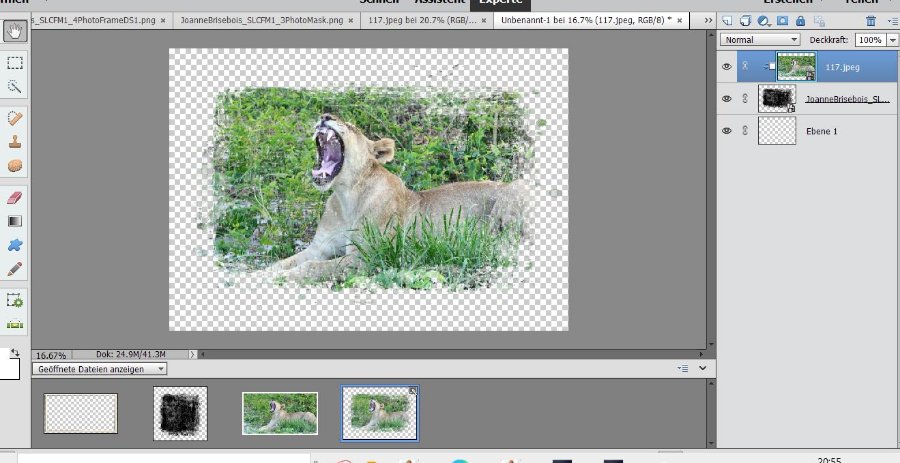Choose the Clone Stamp tool
900x463 pixels.
click(15, 141)
